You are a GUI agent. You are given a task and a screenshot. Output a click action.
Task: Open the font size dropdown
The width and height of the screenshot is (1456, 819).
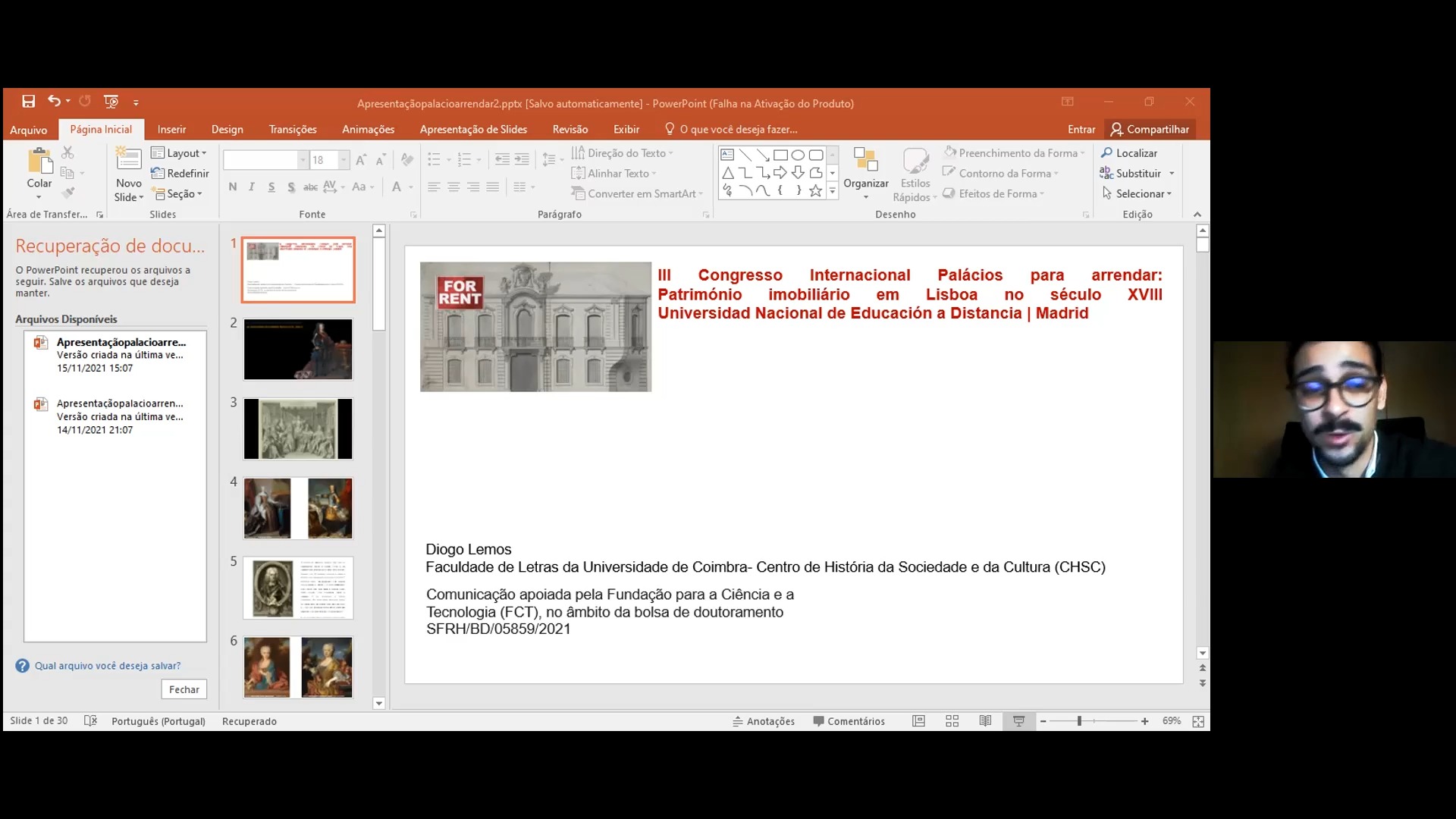pyautogui.click(x=344, y=160)
